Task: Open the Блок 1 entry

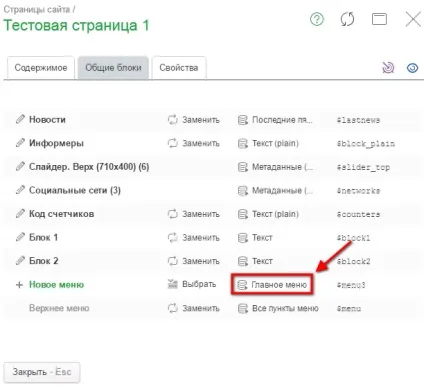Action: (43, 237)
